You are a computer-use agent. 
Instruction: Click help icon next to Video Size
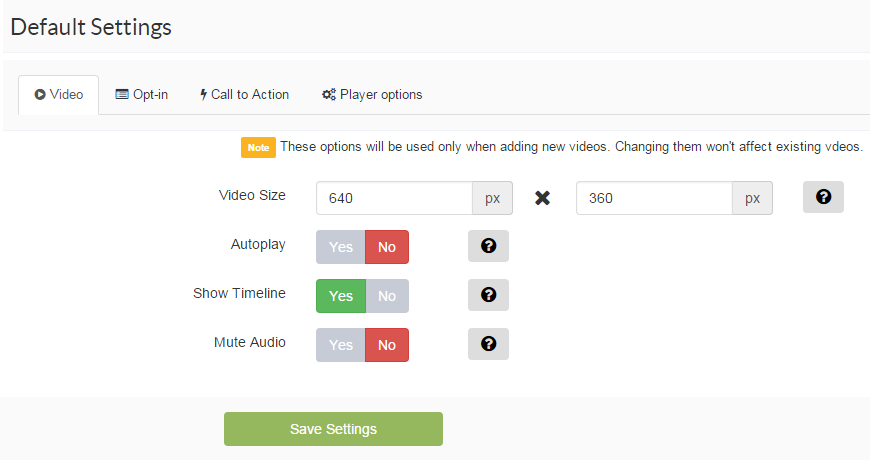tap(823, 198)
